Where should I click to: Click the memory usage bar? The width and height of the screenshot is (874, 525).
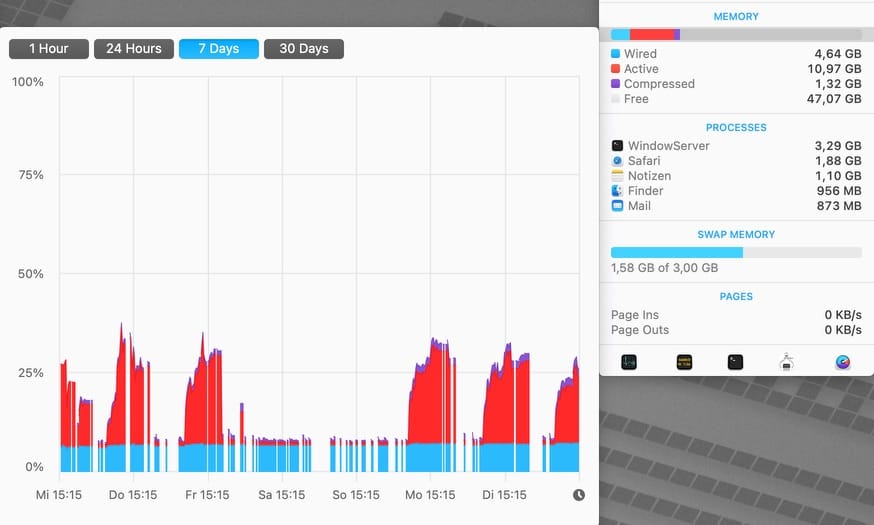pyautogui.click(x=736, y=35)
